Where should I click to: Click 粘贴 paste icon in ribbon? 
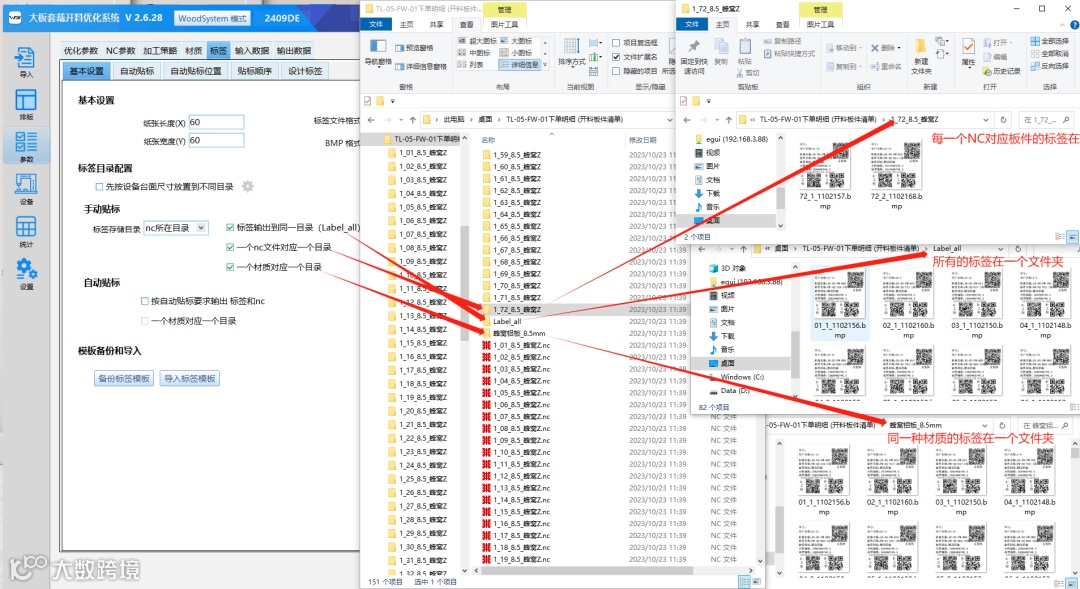click(745, 46)
